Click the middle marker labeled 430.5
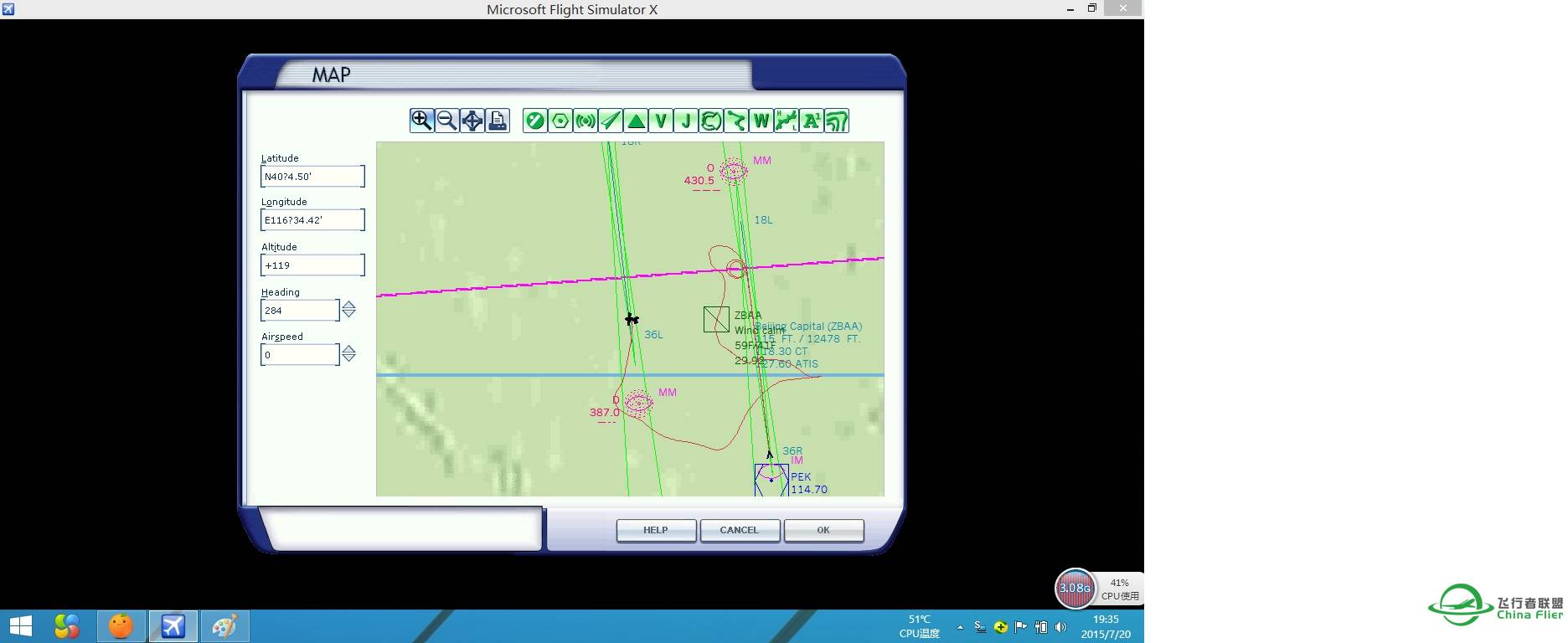The width and height of the screenshot is (1568, 643). coord(734,171)
